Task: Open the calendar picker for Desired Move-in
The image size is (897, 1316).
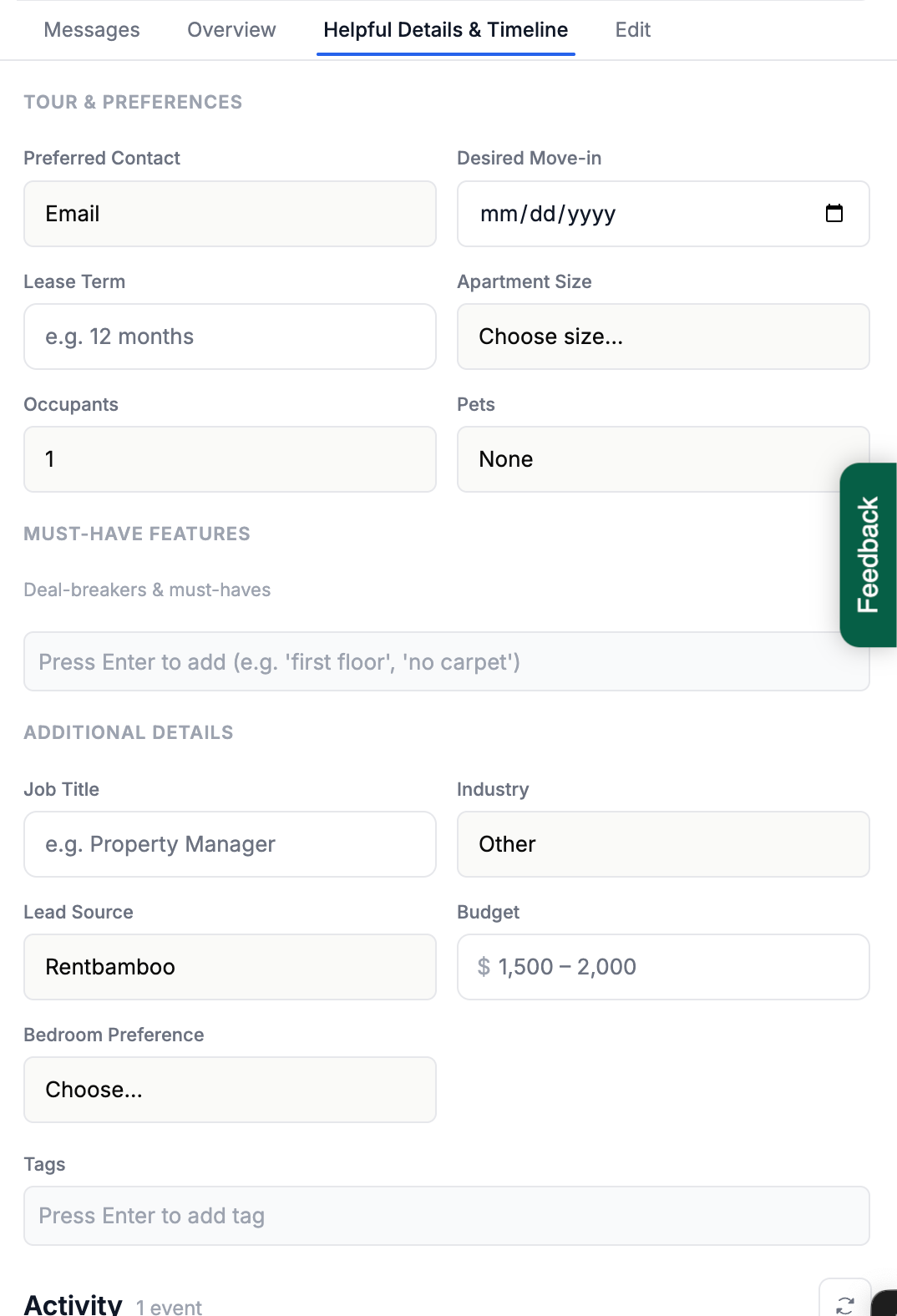Action: [834, 214]
